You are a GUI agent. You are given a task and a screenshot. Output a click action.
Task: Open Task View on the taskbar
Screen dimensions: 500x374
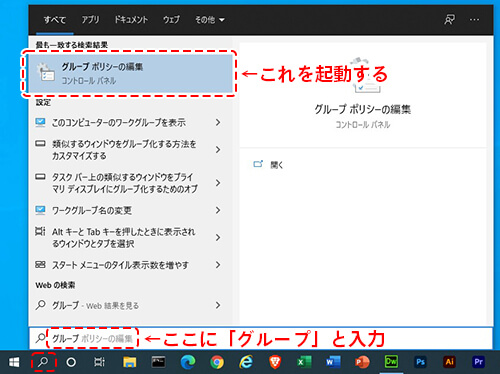pyautogui.click(x=99, y=362)
